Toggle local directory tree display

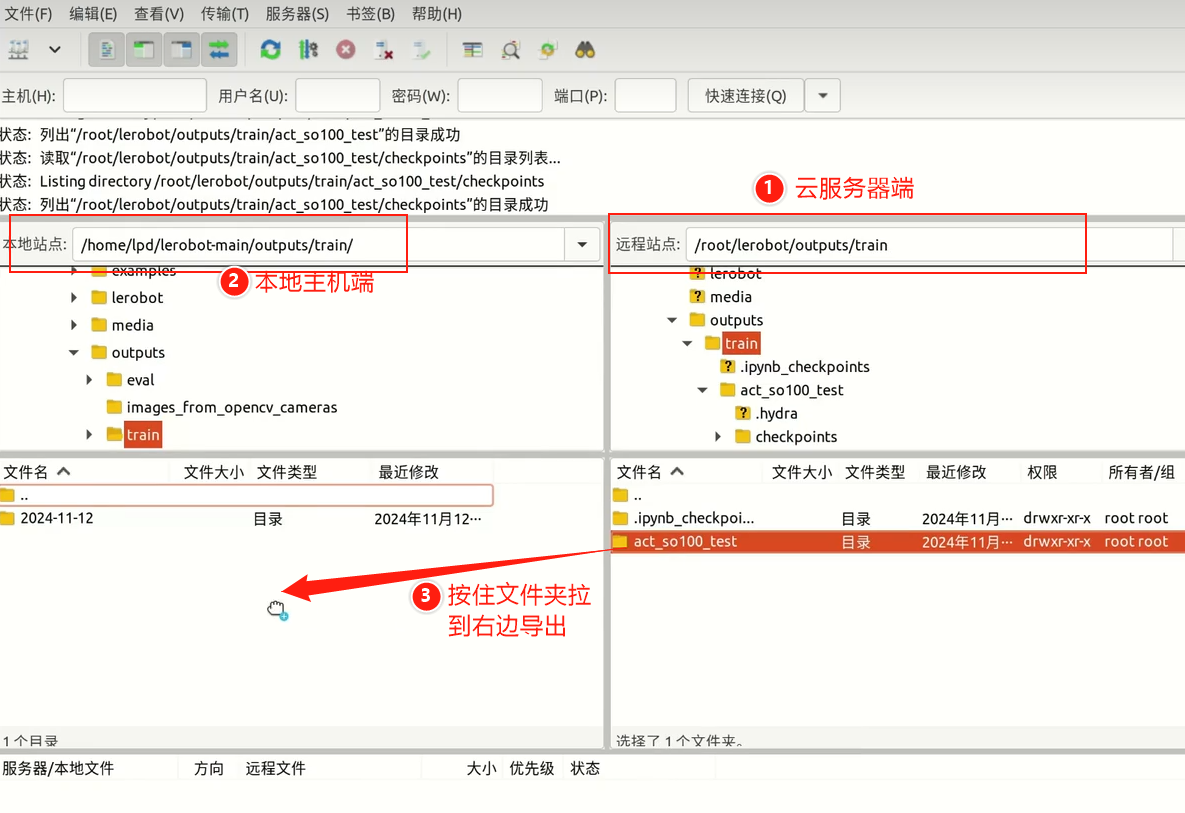pyautogui.click(x=144, y=50)
